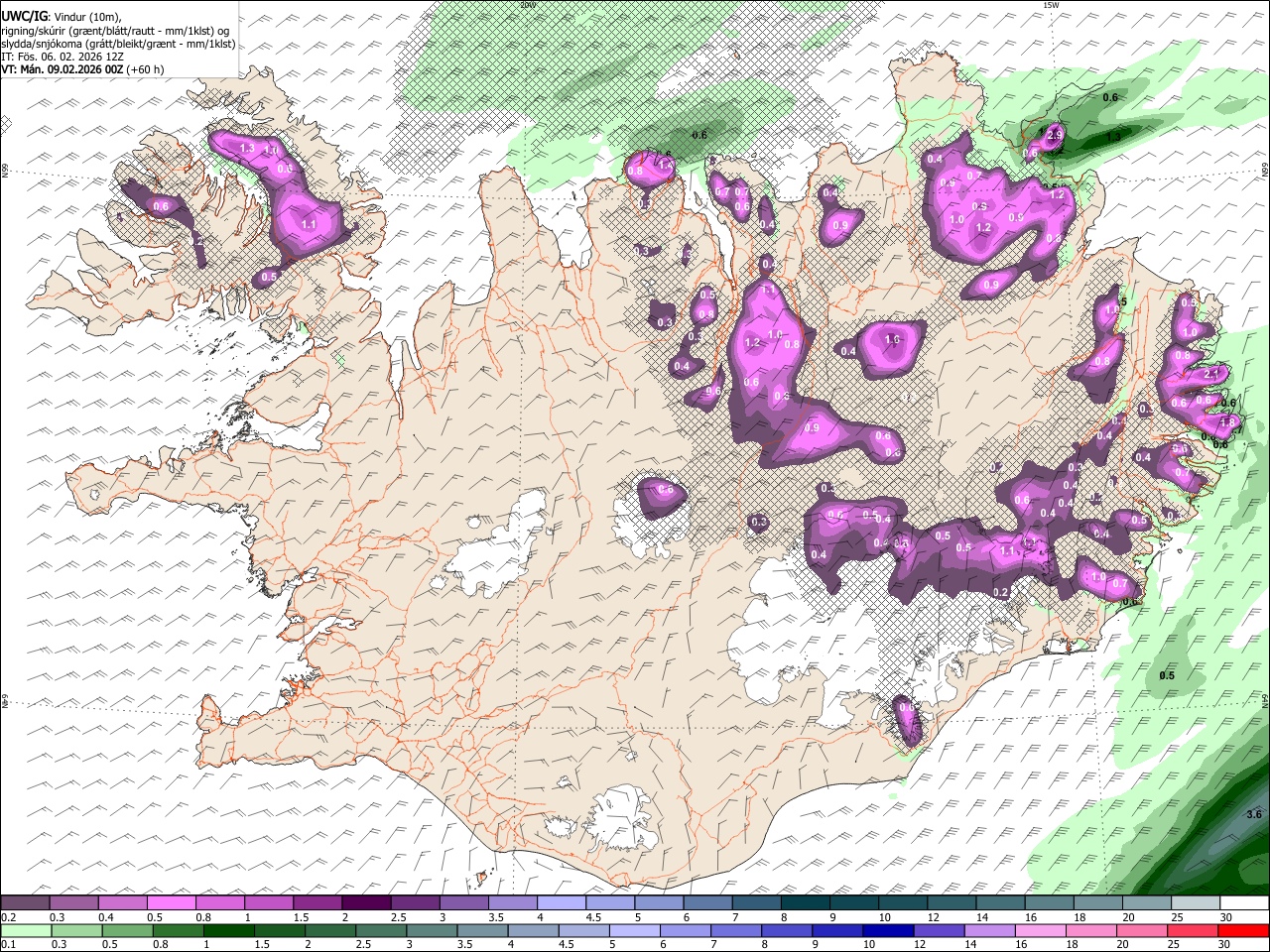Screen dimensions: 1270x952
Task: Click the '30' label of the upper legend
Action: 1225,917
